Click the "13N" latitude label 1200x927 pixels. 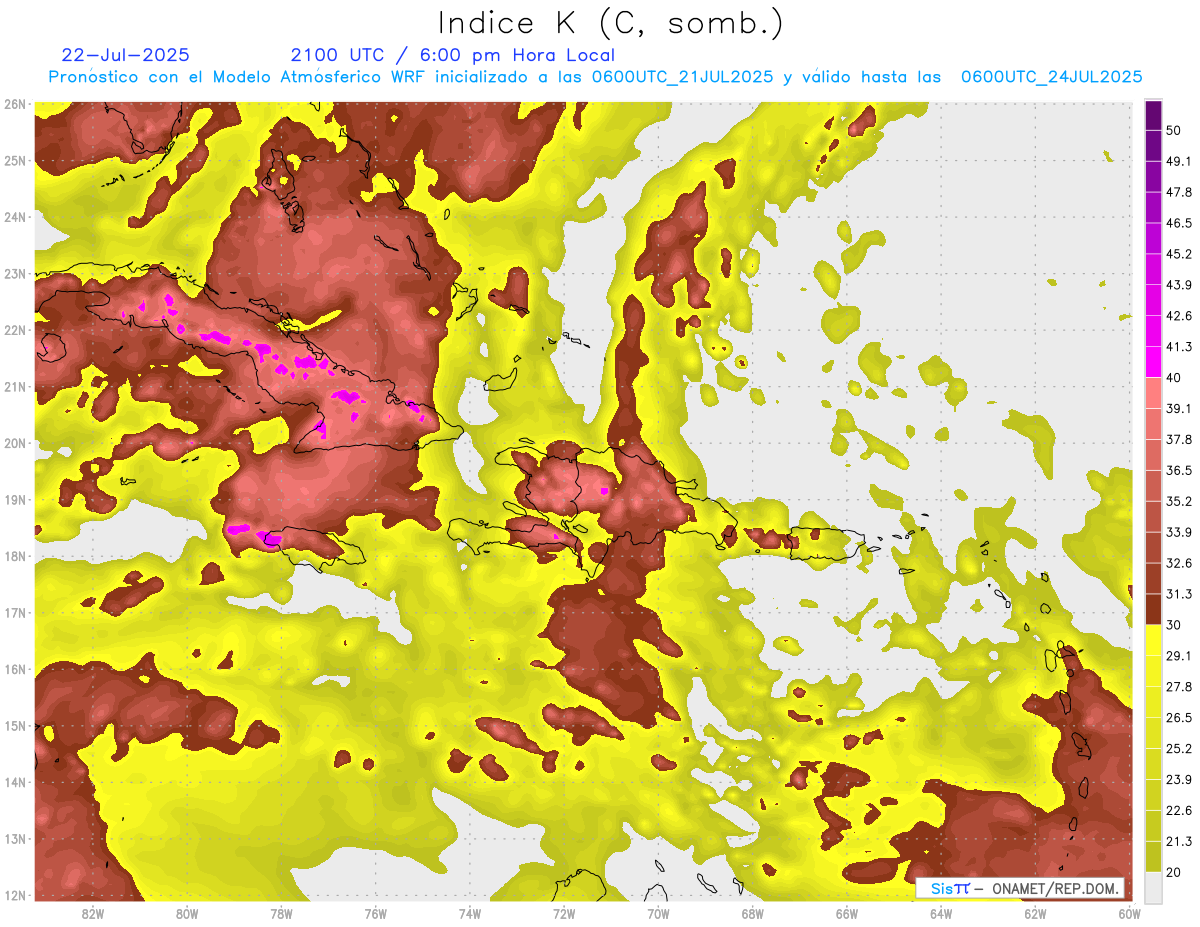point(15,839)
